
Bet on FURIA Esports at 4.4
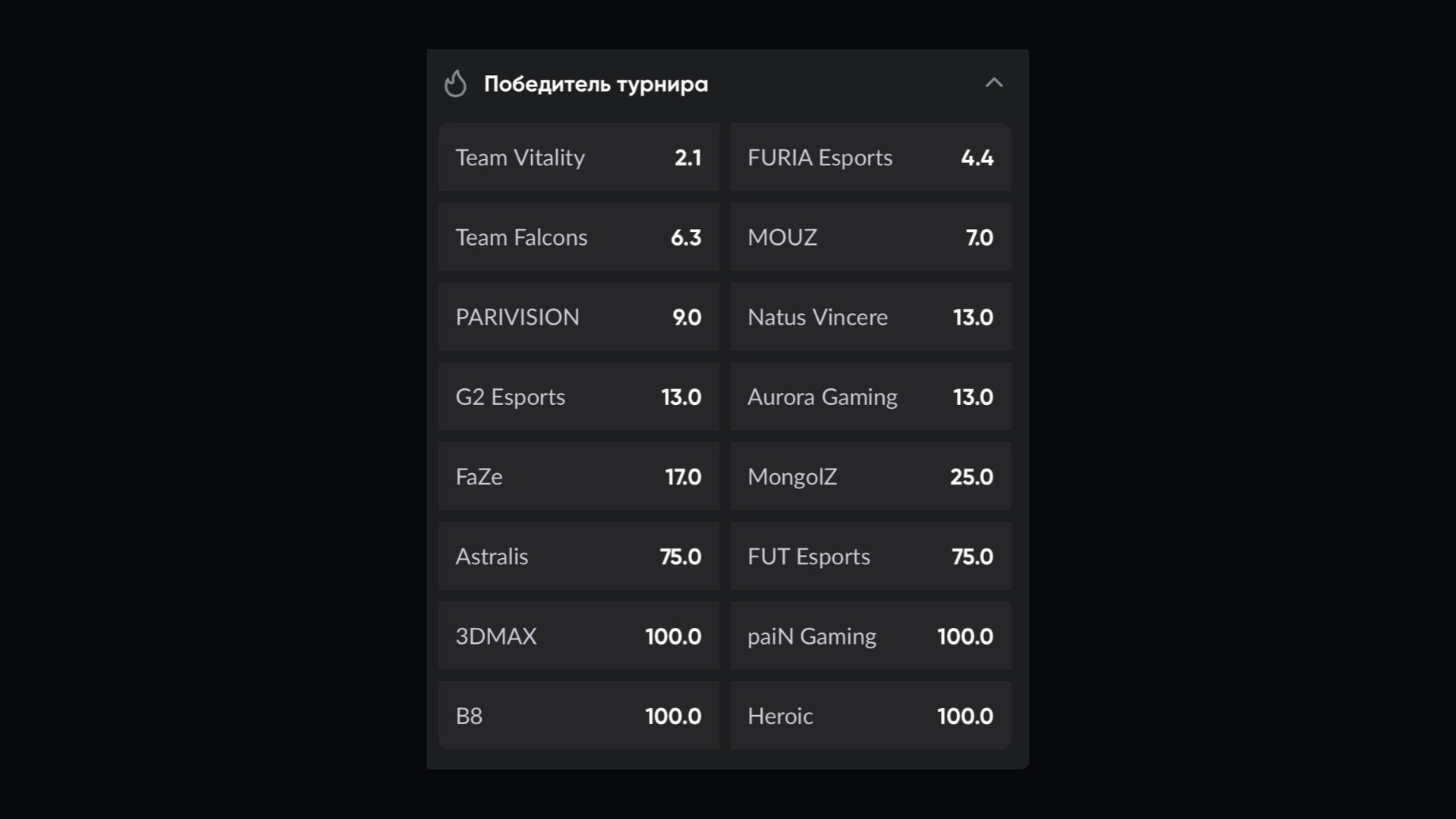(870, 158)
